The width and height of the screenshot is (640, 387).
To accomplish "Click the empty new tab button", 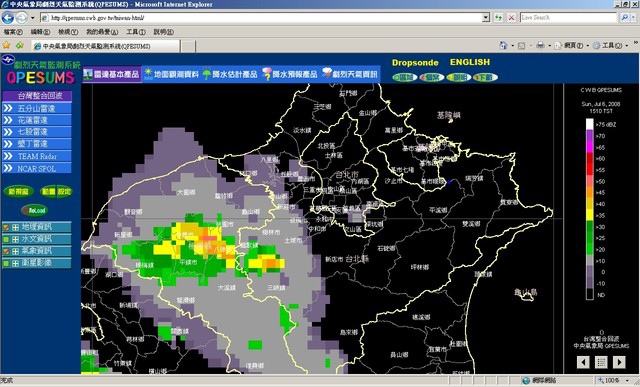I will (188, 46).
